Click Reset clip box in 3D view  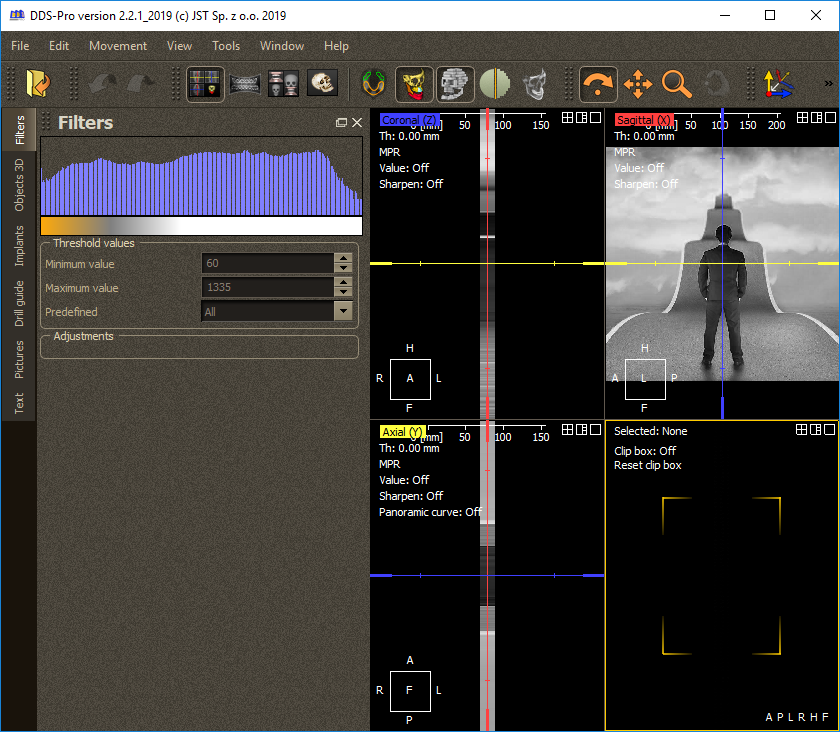coord(647,465)
